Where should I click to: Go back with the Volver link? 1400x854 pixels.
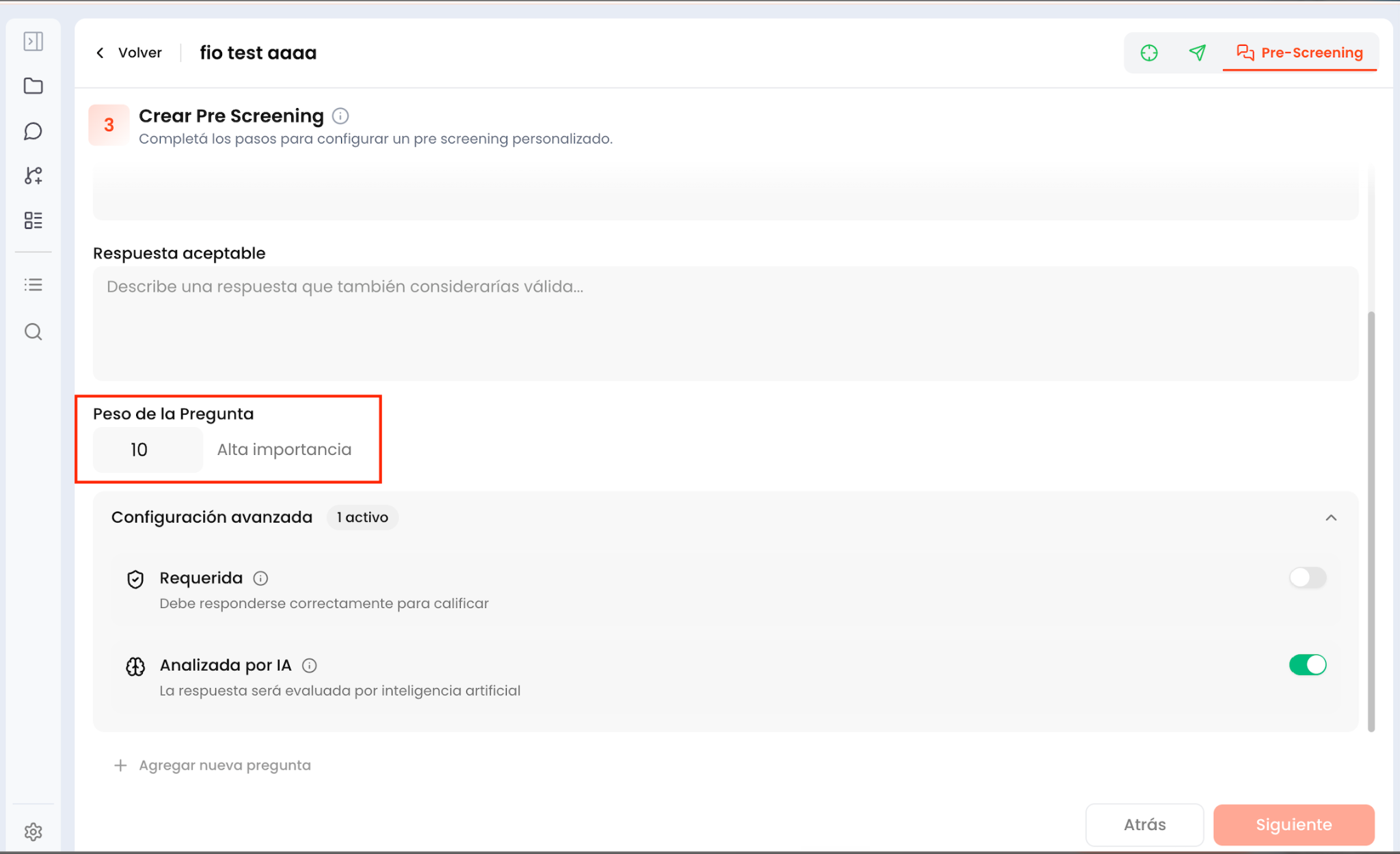pos(129,53)
